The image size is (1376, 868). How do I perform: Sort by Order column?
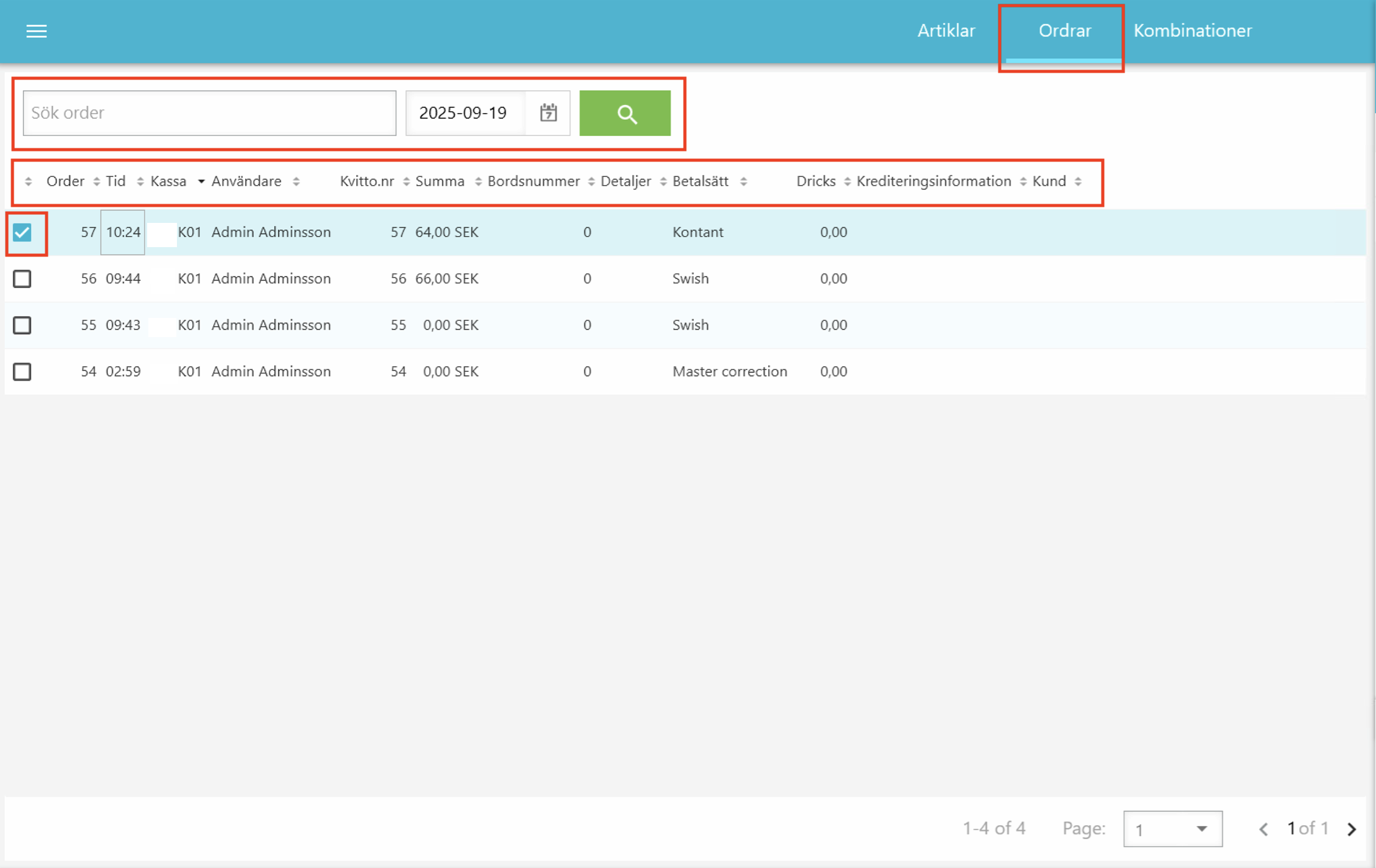click(65, 181)
